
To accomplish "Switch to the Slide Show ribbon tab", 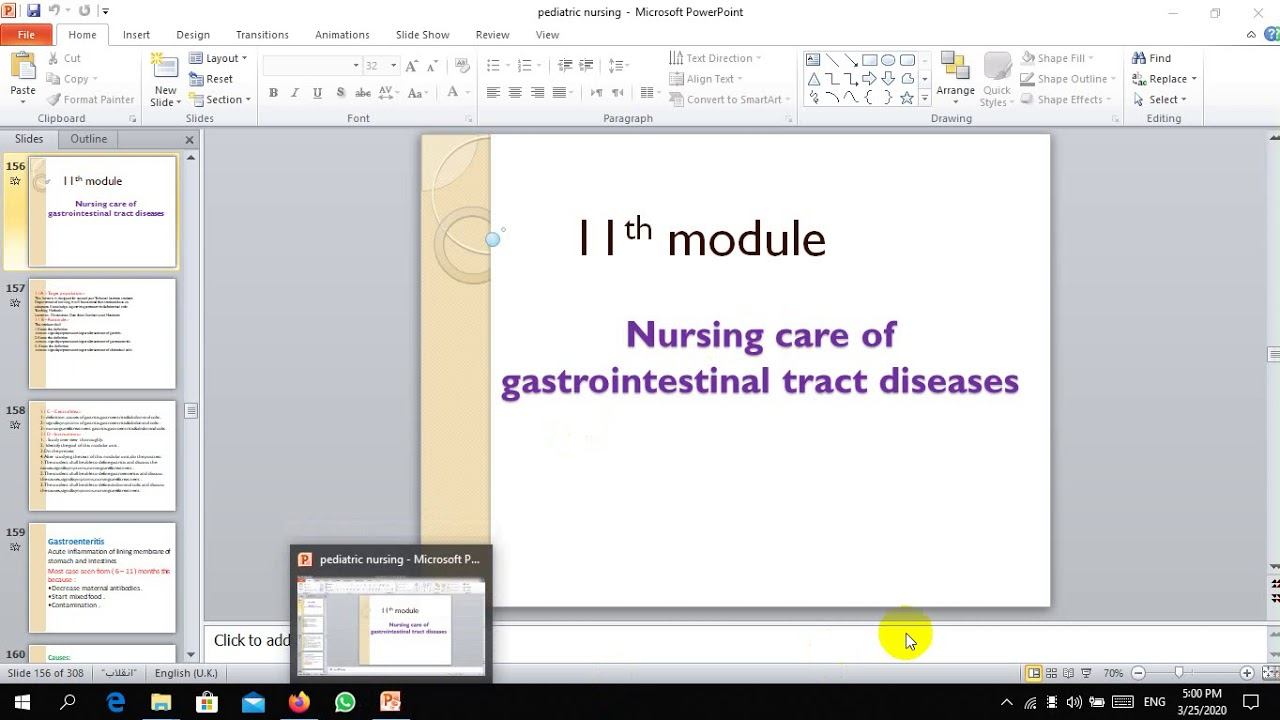I will click(422, 34).
